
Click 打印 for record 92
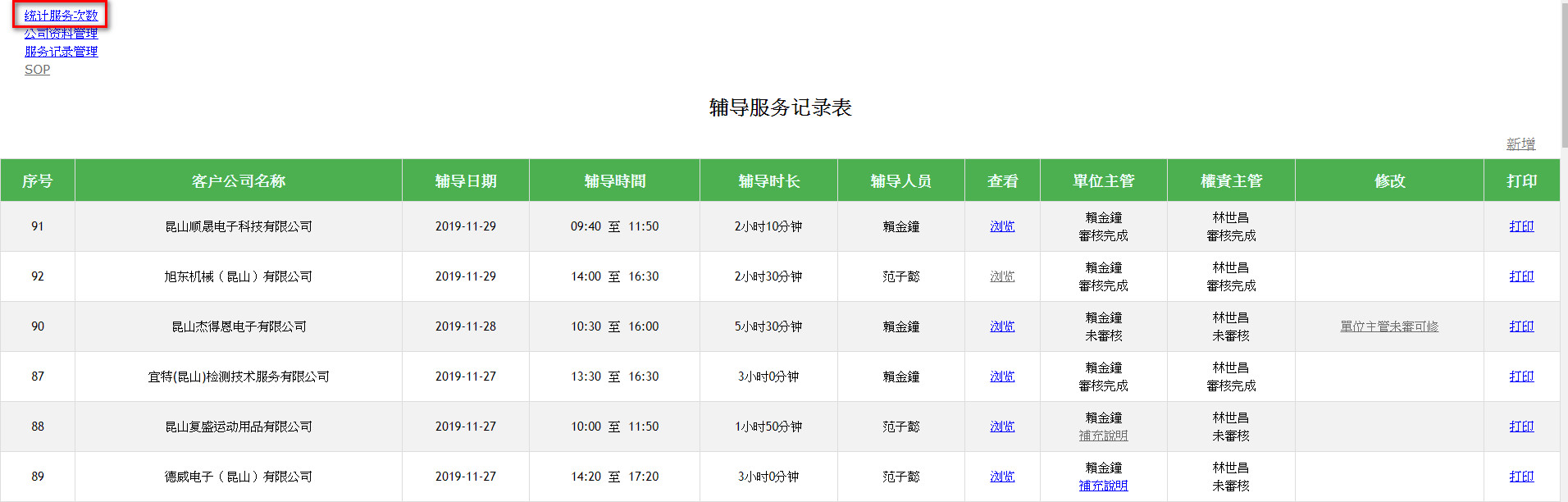1521,276
